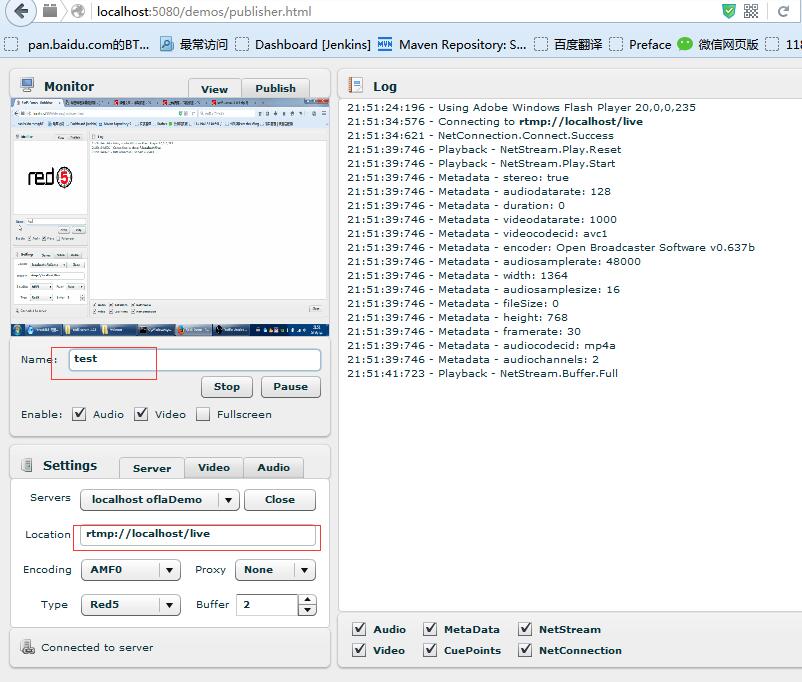Click the NetStream.Buffer.Full log line
This screenshot has height=682, width=802.
tap(482, 373)
